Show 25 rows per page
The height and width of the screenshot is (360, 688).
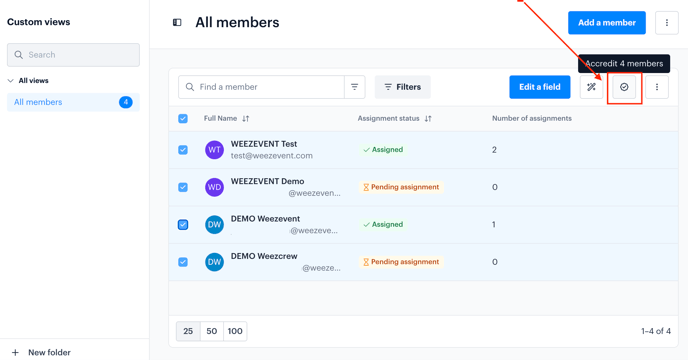[188, 331]
